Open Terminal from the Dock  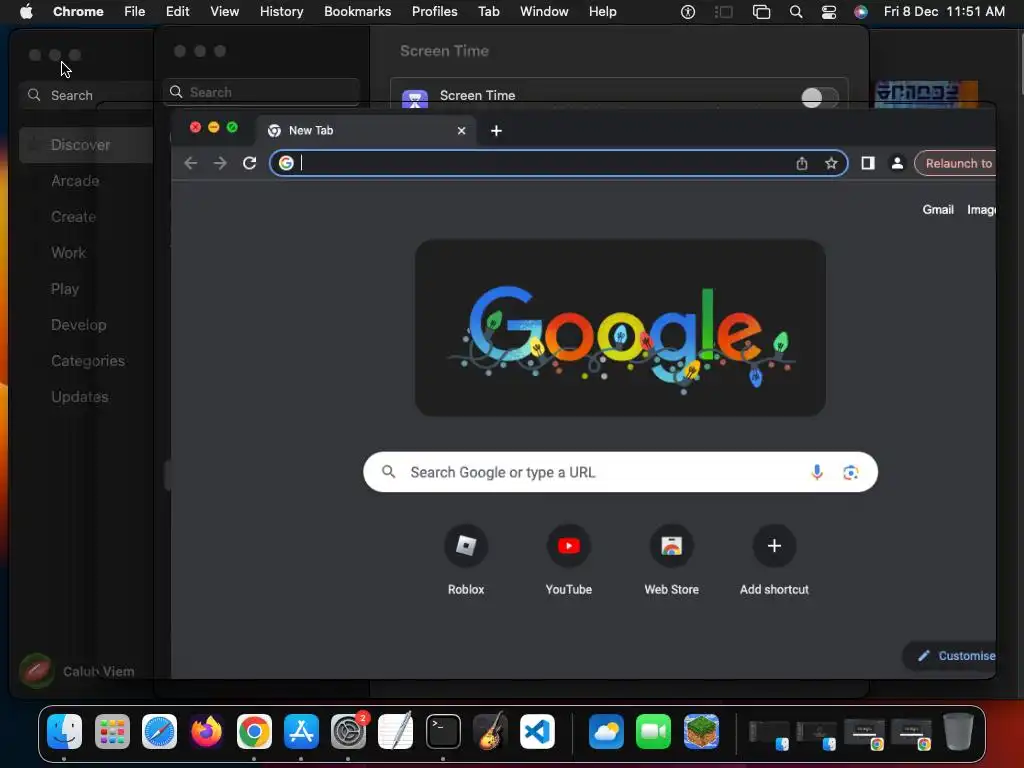pos(443,731)
